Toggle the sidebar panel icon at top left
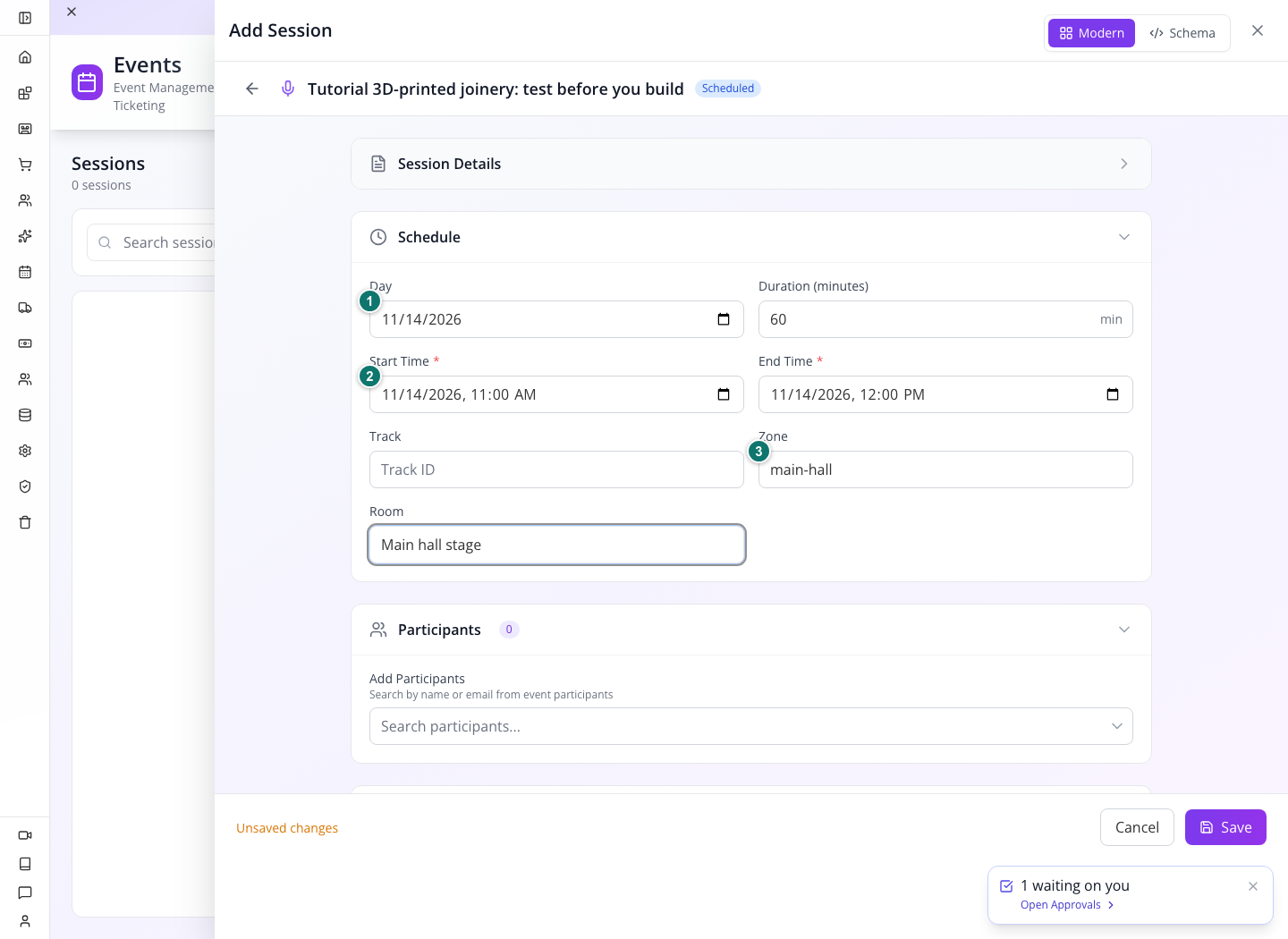The image size is (1288, 939). [x=25, y=18]
